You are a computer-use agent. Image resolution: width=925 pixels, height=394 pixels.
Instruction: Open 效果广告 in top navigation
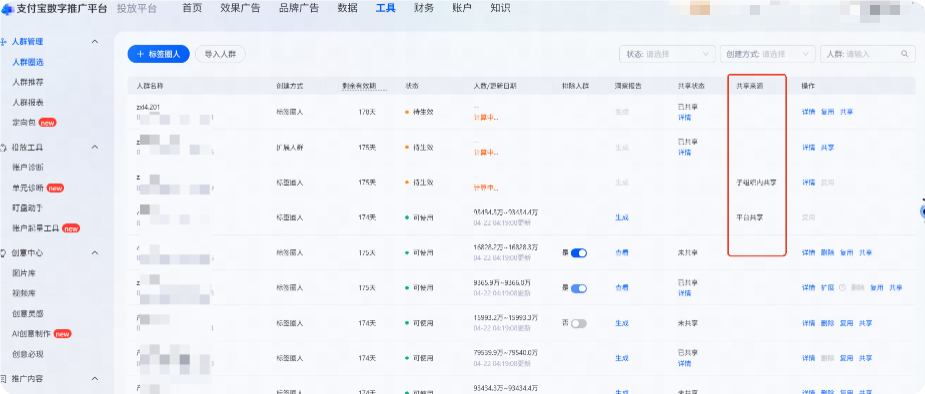(x=240, y=8)
